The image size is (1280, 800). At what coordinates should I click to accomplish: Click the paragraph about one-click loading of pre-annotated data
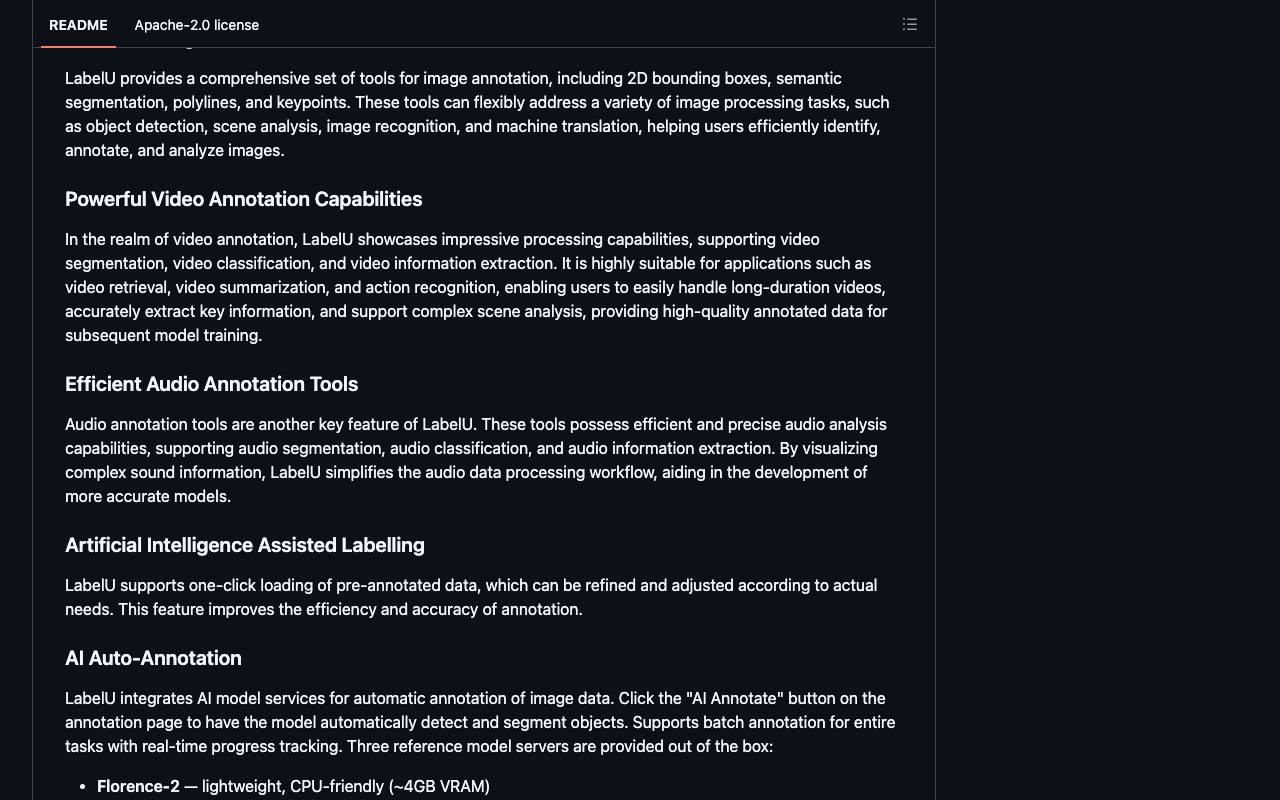tap(471, 597)
